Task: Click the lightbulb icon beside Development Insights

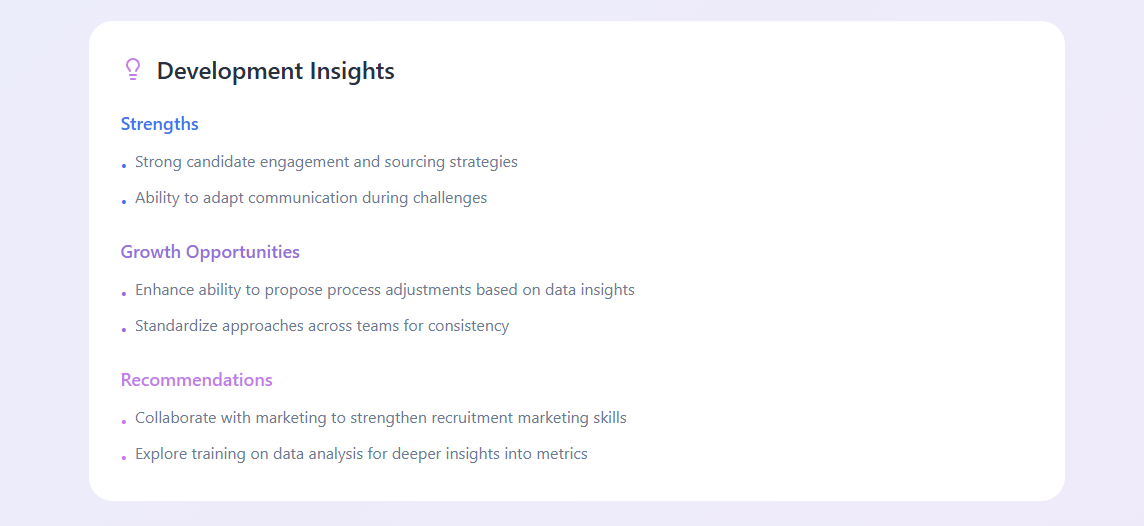Action: (132, 69)
